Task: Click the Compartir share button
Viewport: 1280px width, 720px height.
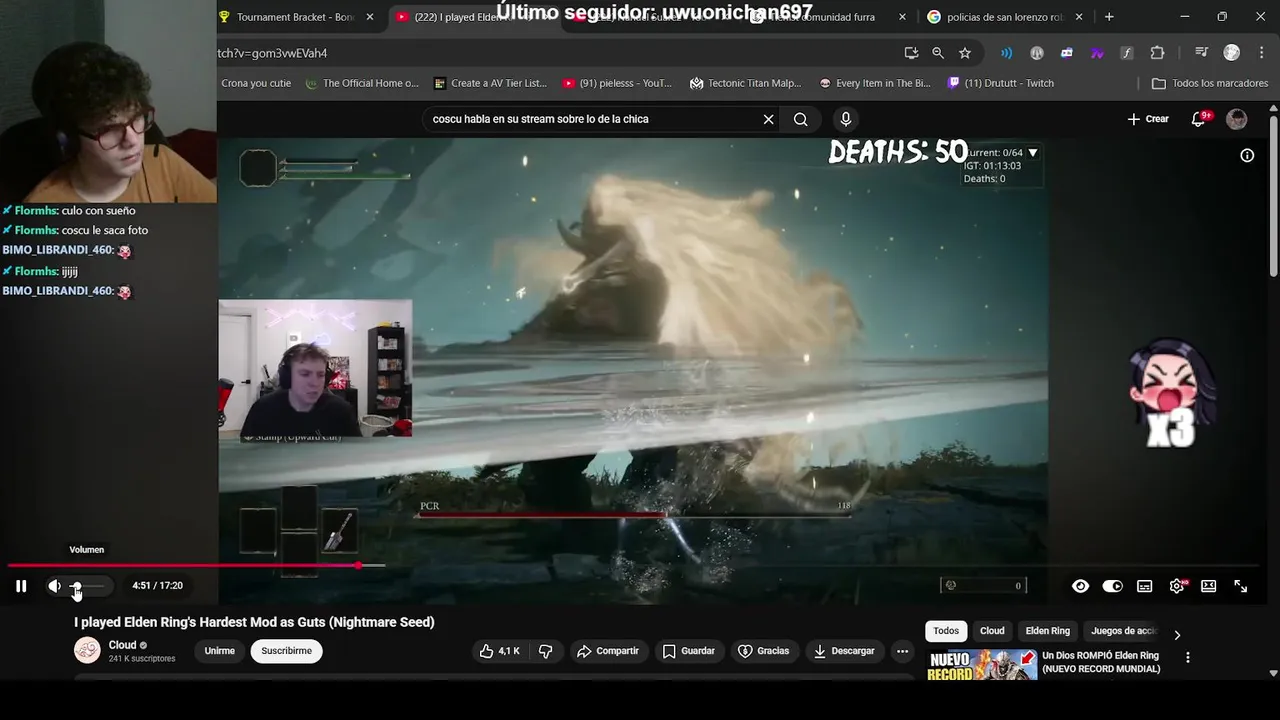Action: [608, 651]
